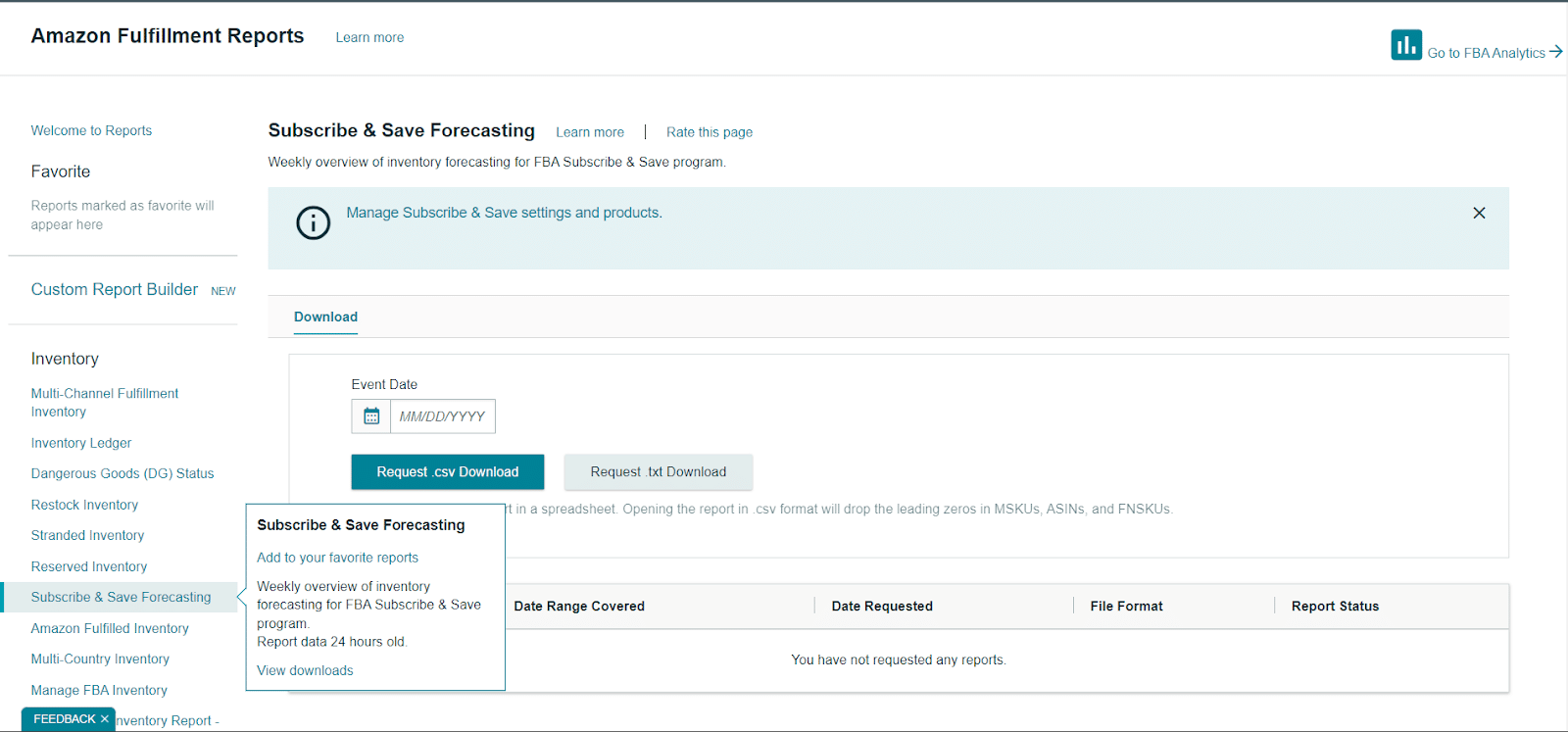Click the Date Requested column header

pyautogui.click(x=882, y=606)
